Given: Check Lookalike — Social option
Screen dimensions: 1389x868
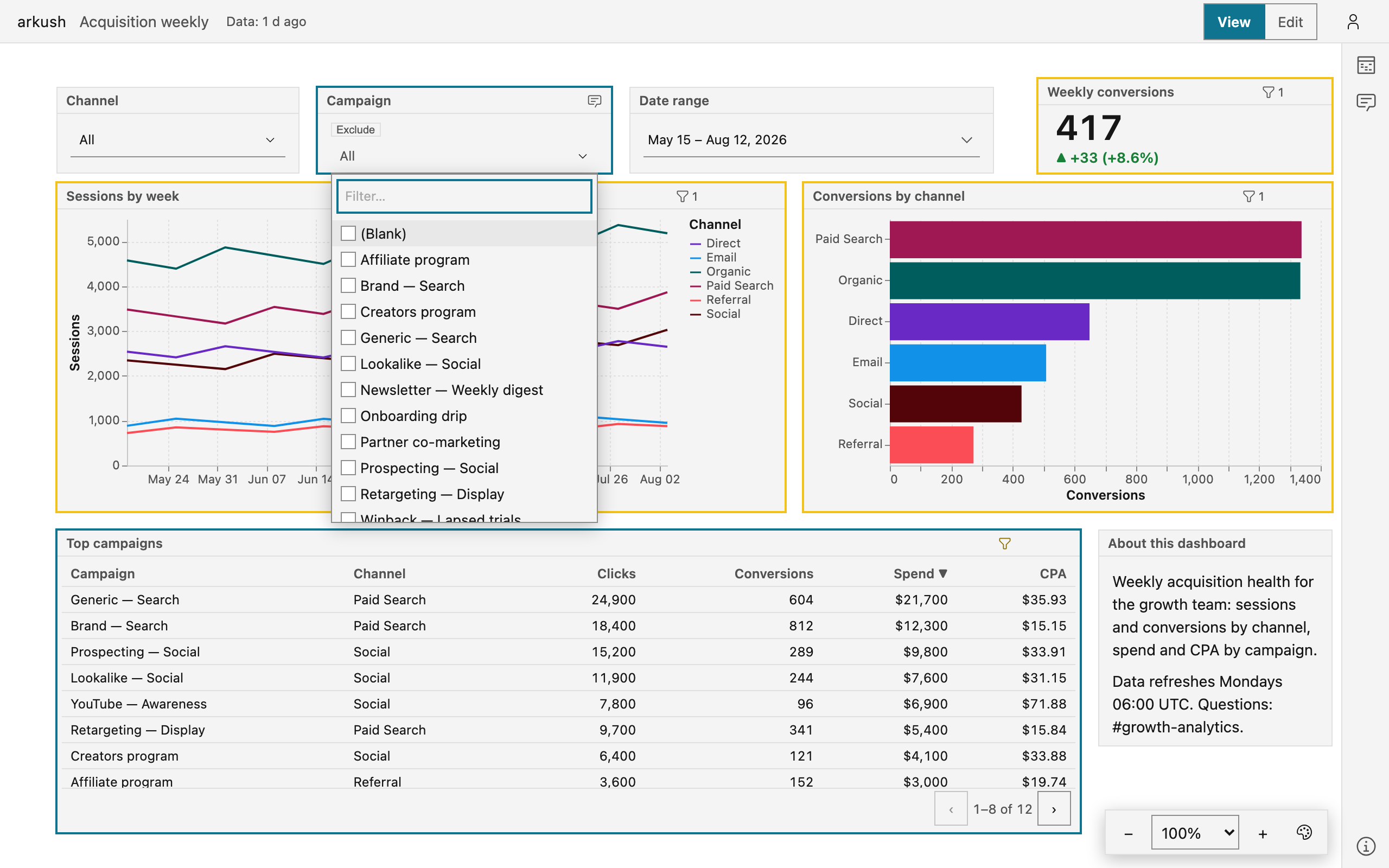Looking at the screenshot, I should (x=348, y=363).
